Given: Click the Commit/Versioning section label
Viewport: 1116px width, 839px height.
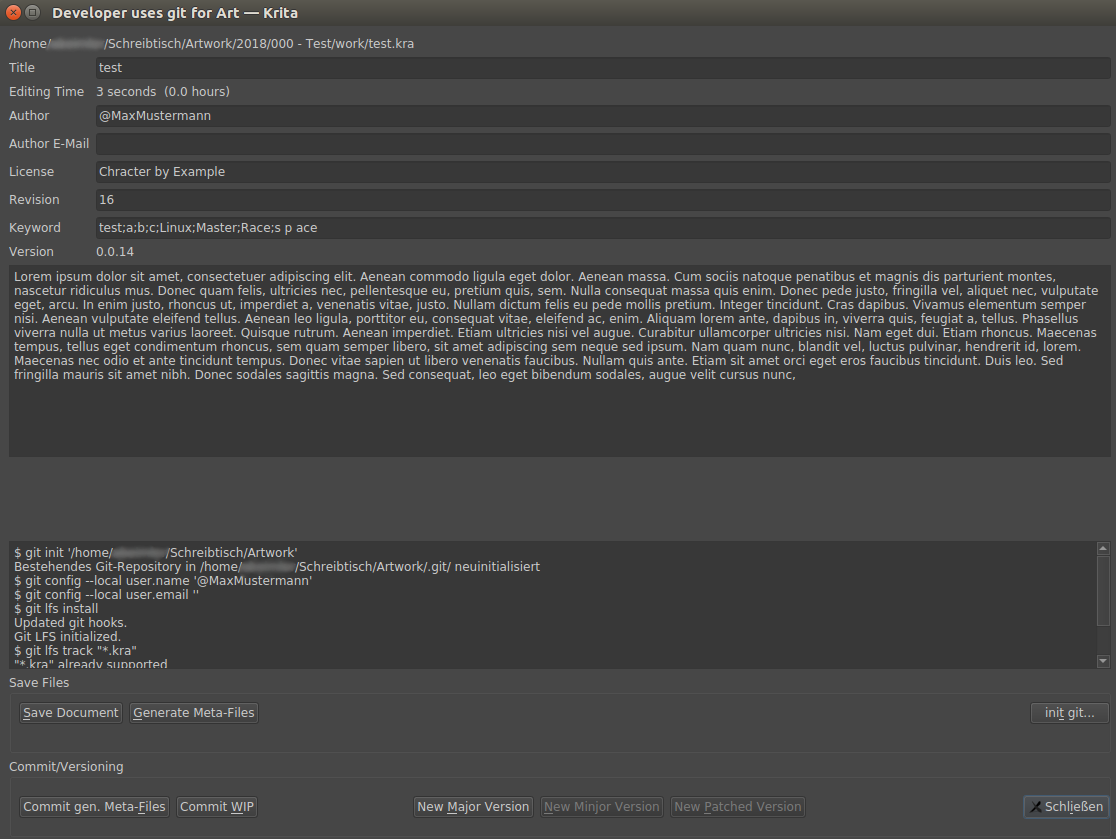Looking at the screenshot, I should (x=66, y=766).
